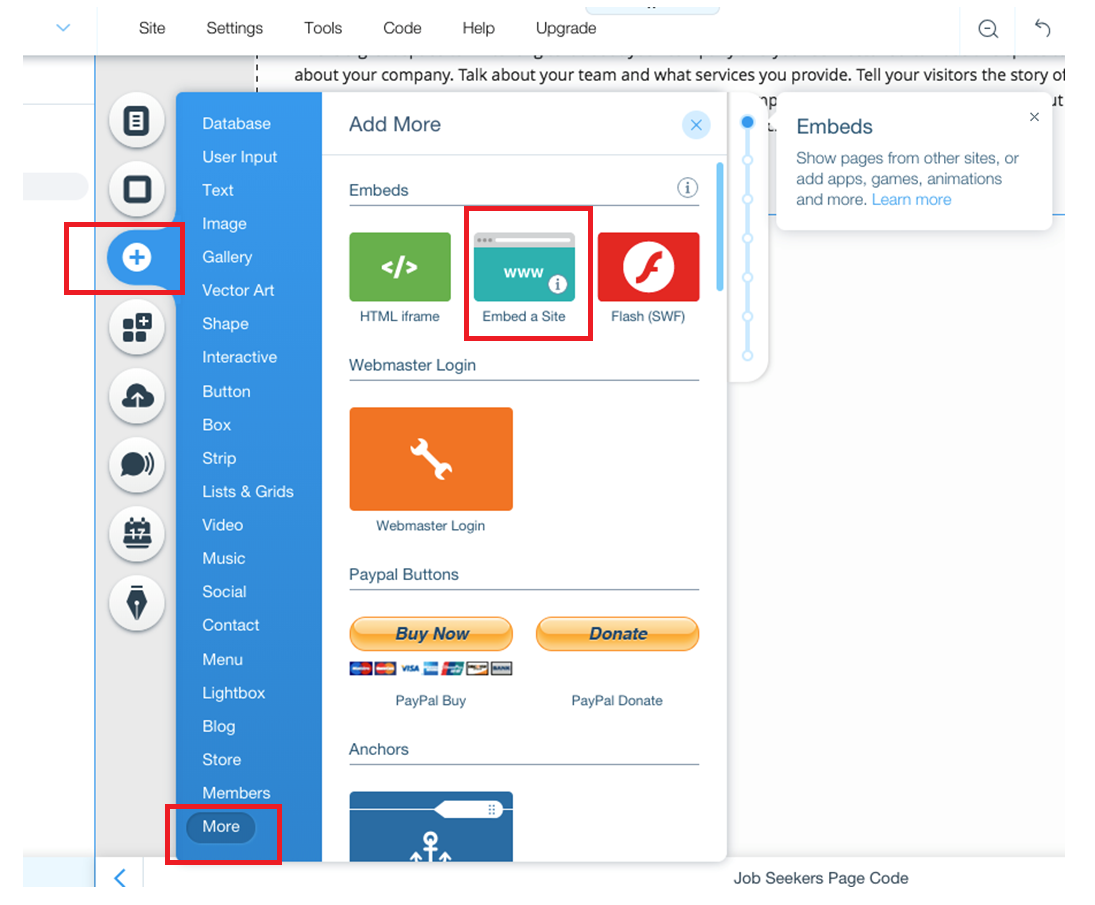The height and width of the screenshot is (905, 1095).
Task: Open the Tools menu
Action: click(x=323, y=29)
